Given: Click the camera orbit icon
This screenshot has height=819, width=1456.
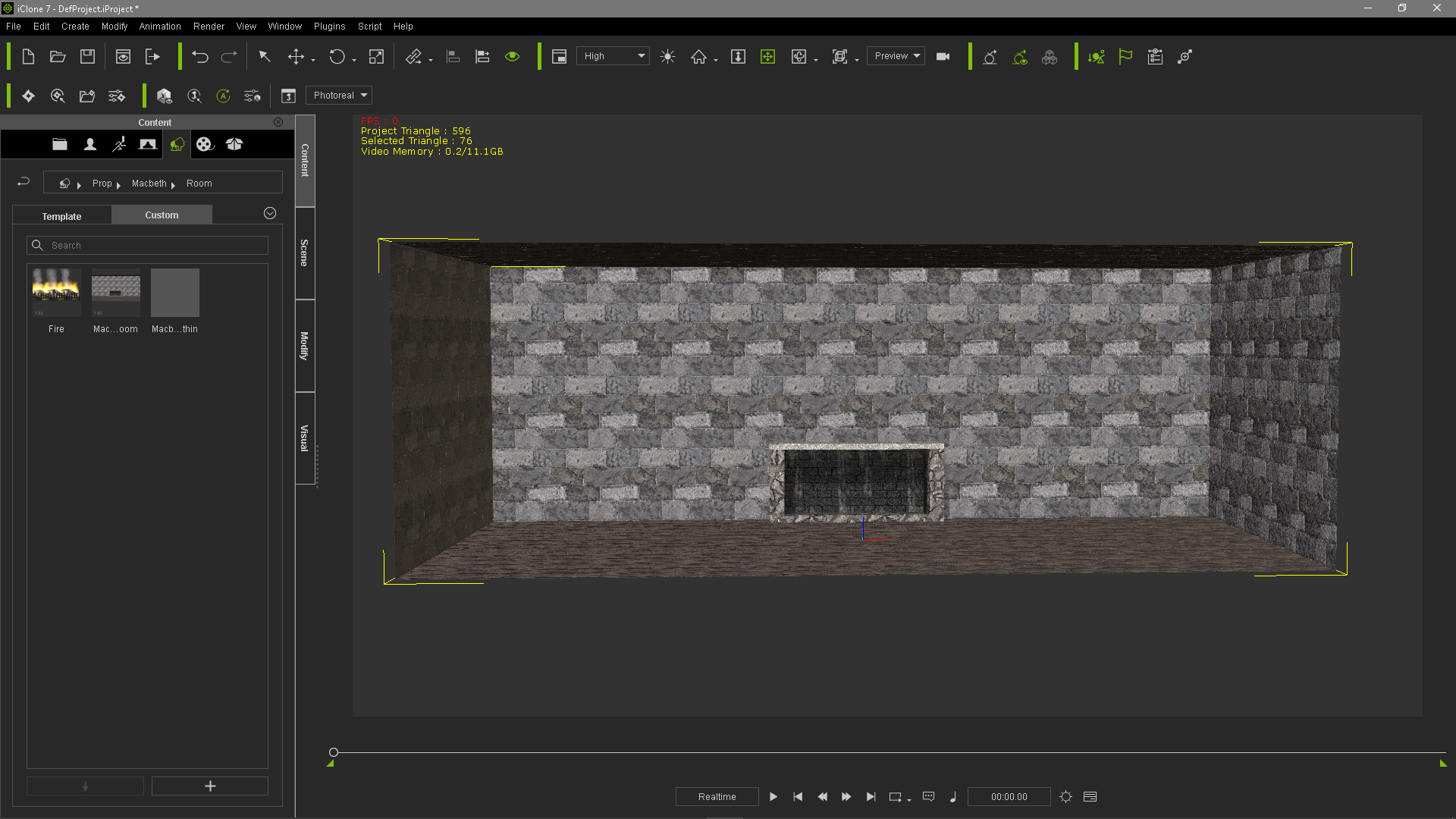Looking at the screenshot, I should click(799, 57).
